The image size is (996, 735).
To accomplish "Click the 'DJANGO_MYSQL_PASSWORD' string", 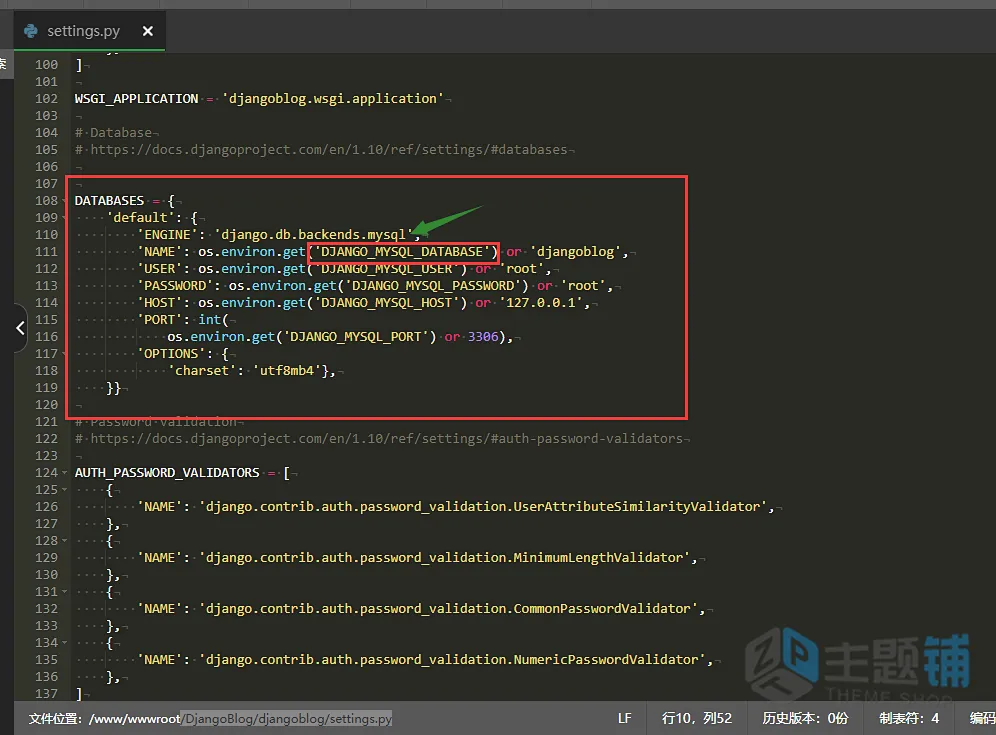I will (437, 286).
